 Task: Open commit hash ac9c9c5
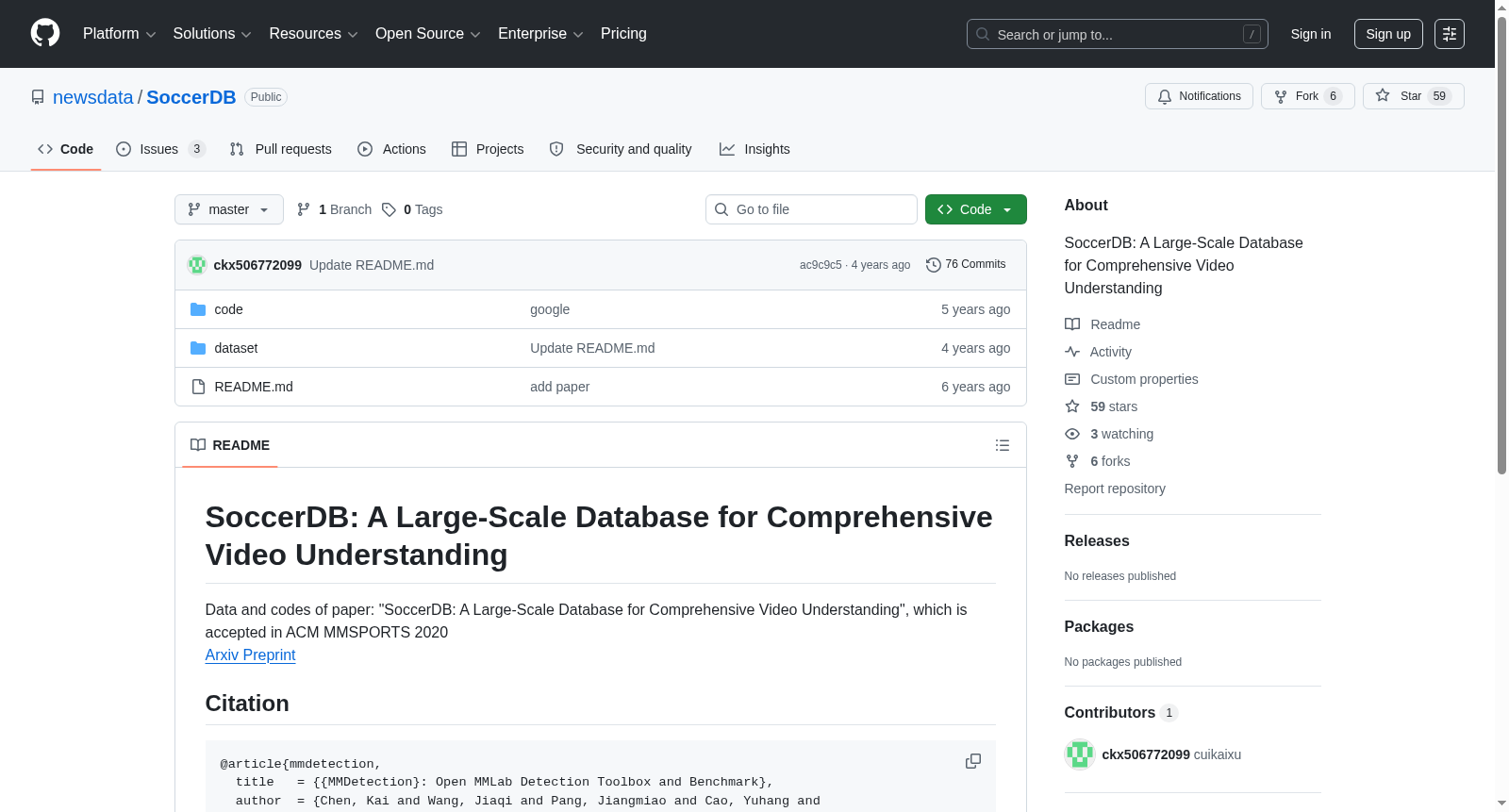click(x=821, y=265)
